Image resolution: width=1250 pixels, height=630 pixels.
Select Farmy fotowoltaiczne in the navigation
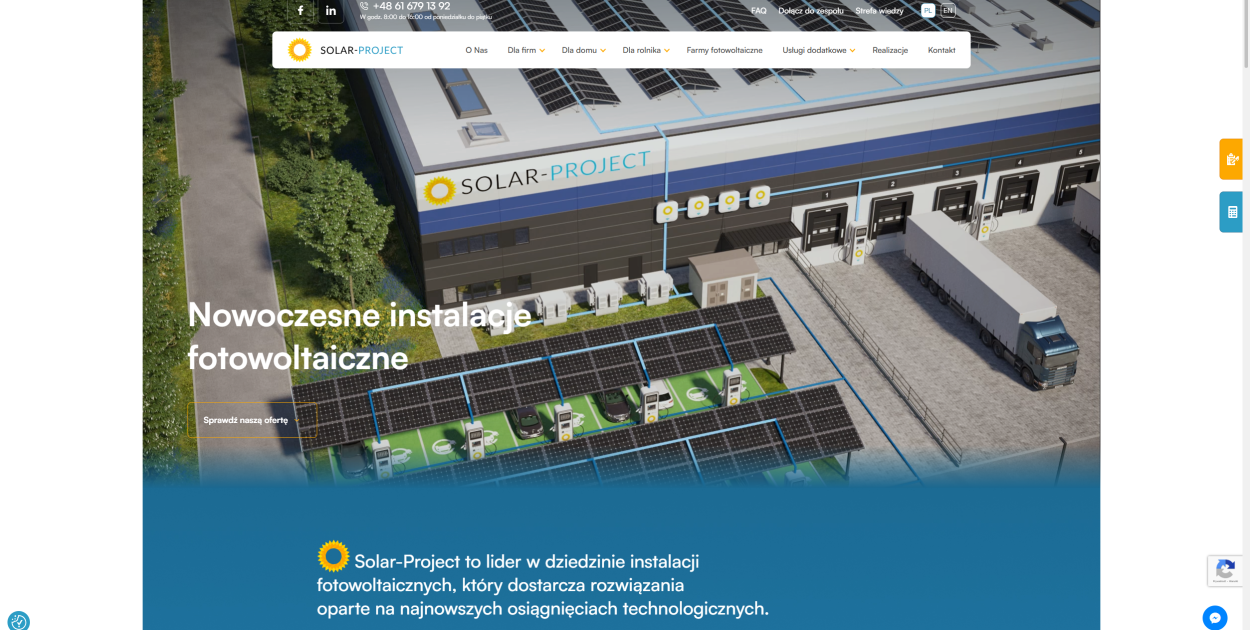click(723, 49)
